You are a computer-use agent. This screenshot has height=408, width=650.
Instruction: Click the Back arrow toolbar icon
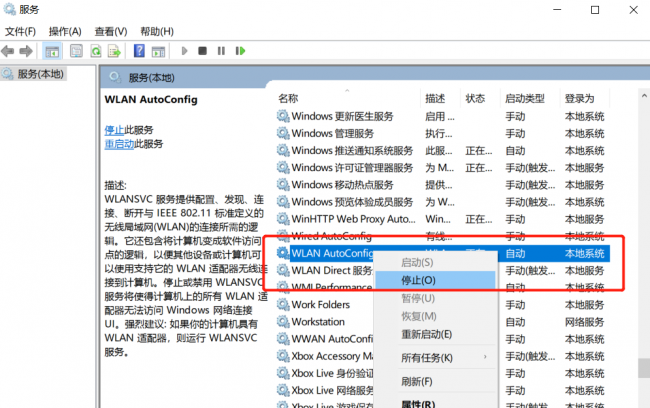(7, 51)
